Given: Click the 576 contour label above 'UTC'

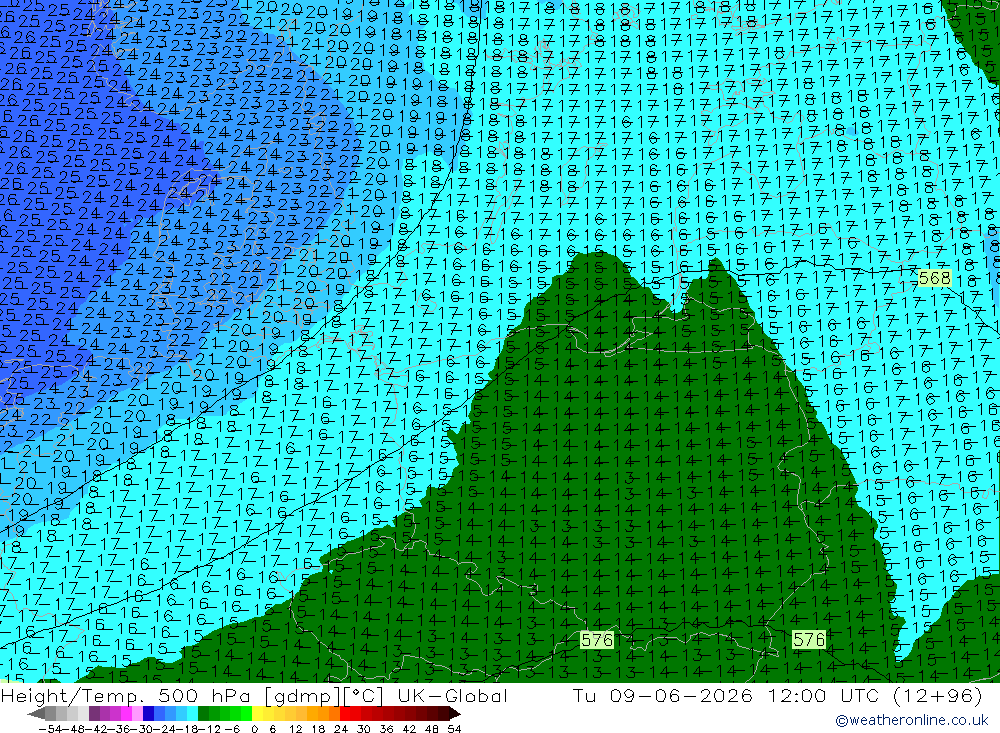Looking at the screenshot, I should (x=809, y=639).
